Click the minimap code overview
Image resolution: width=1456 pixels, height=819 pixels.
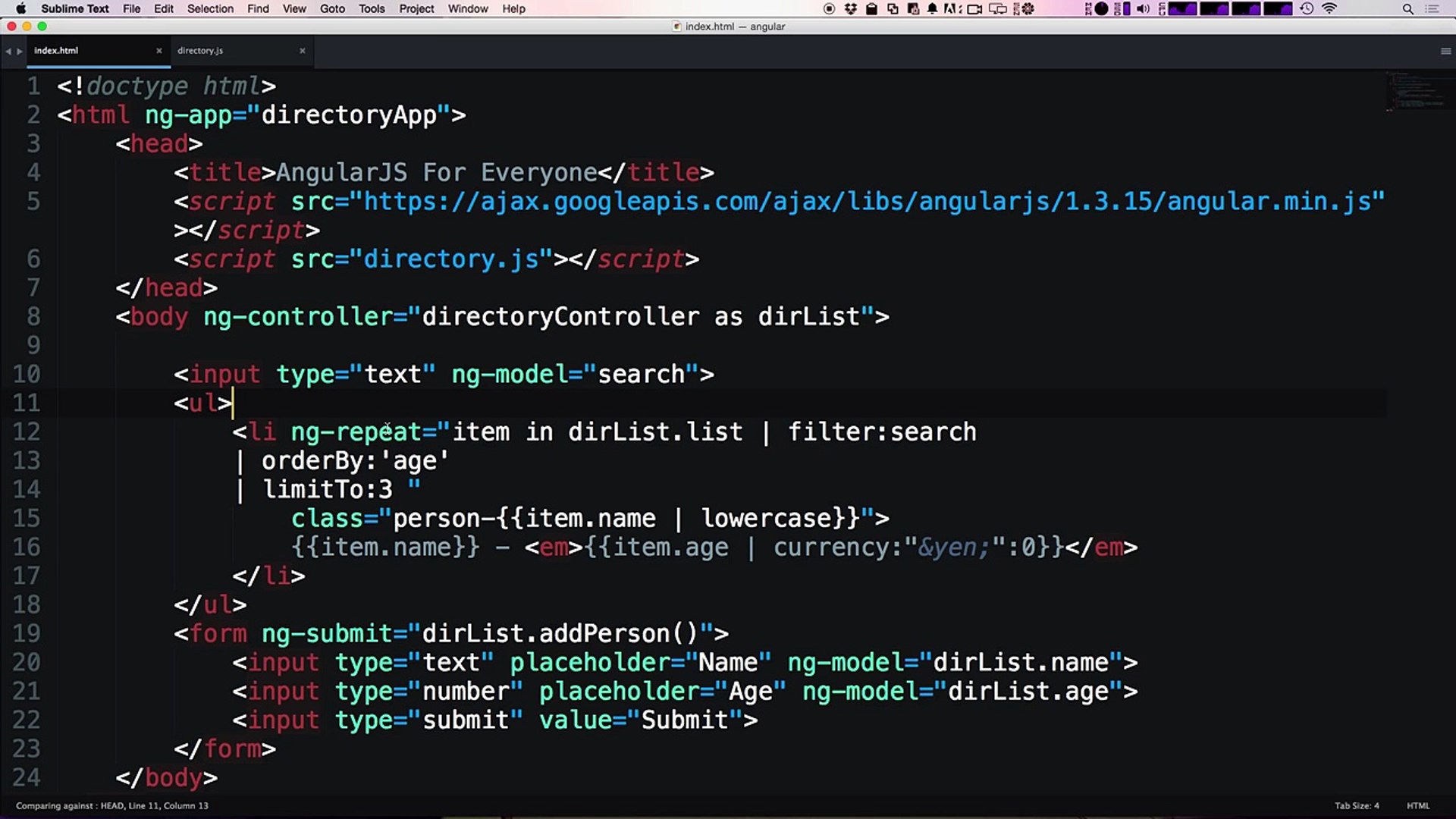[1415, 91]
